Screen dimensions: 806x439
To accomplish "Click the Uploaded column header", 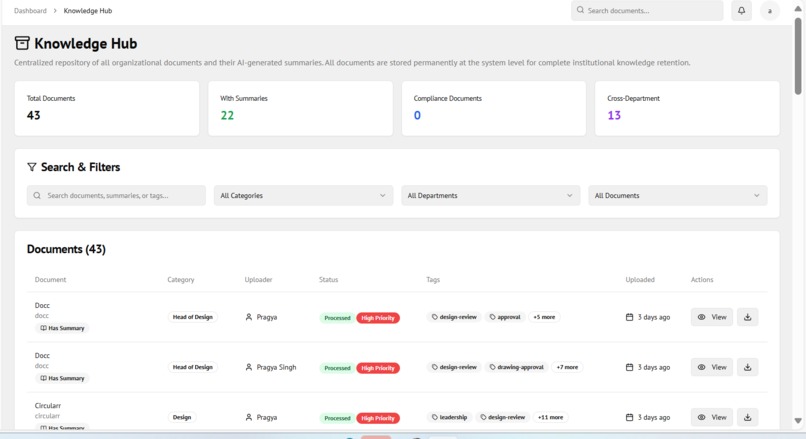I will pos(640,280).
